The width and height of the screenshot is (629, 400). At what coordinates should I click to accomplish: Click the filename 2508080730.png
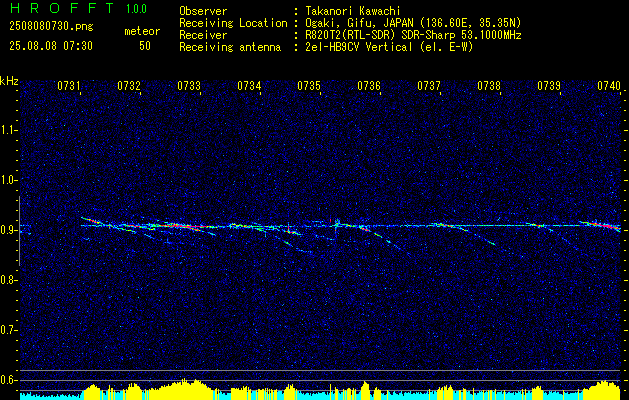pos(51,27)
